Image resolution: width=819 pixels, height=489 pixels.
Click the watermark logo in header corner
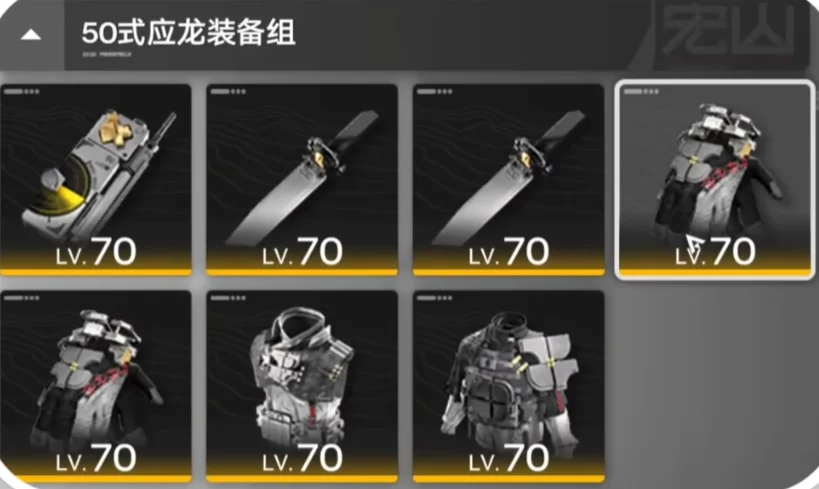pyautogui.click(x=728, y=31)
